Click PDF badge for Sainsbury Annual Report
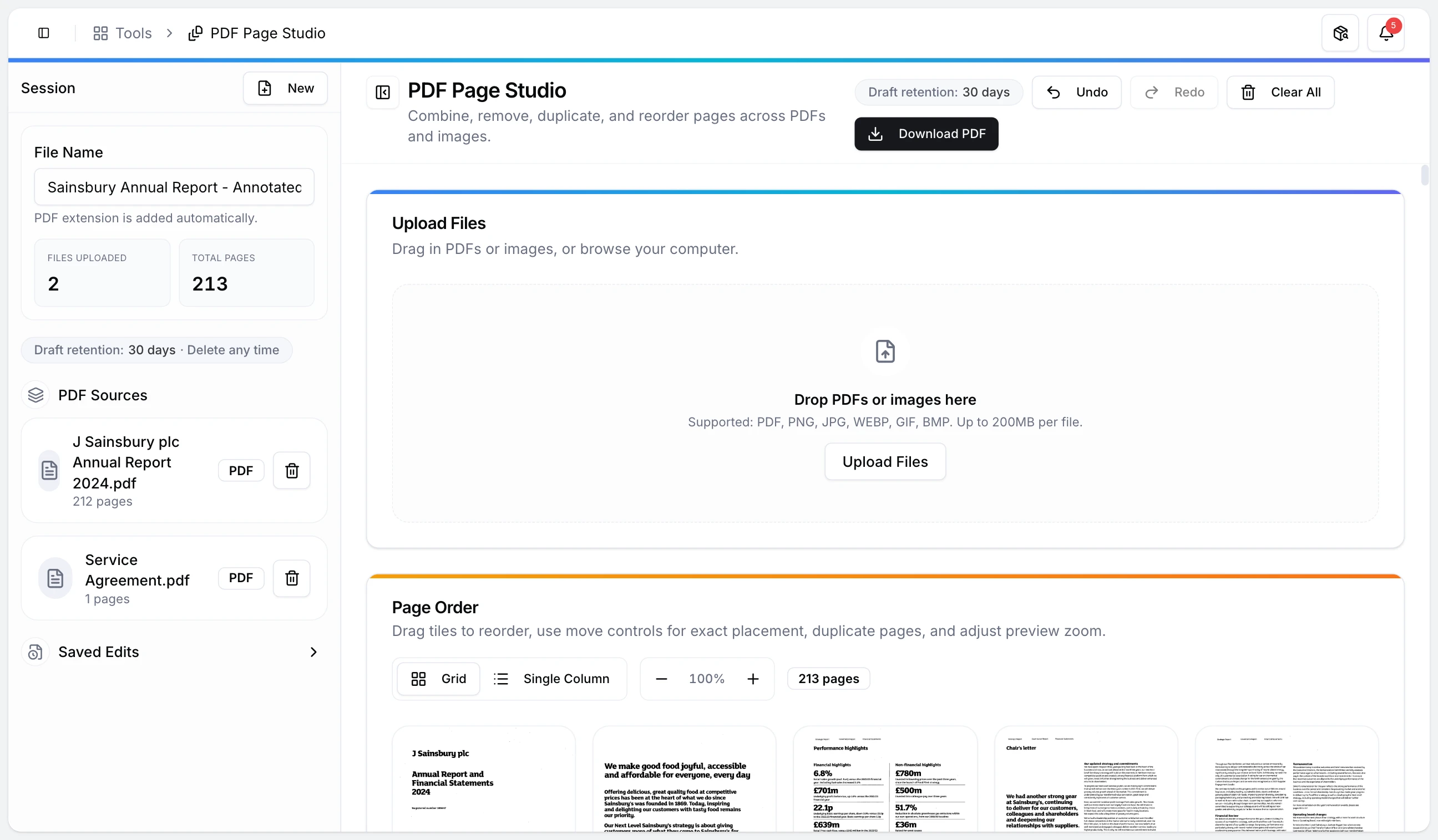The width and height of the screenshot is (1438, 840). 241,471
